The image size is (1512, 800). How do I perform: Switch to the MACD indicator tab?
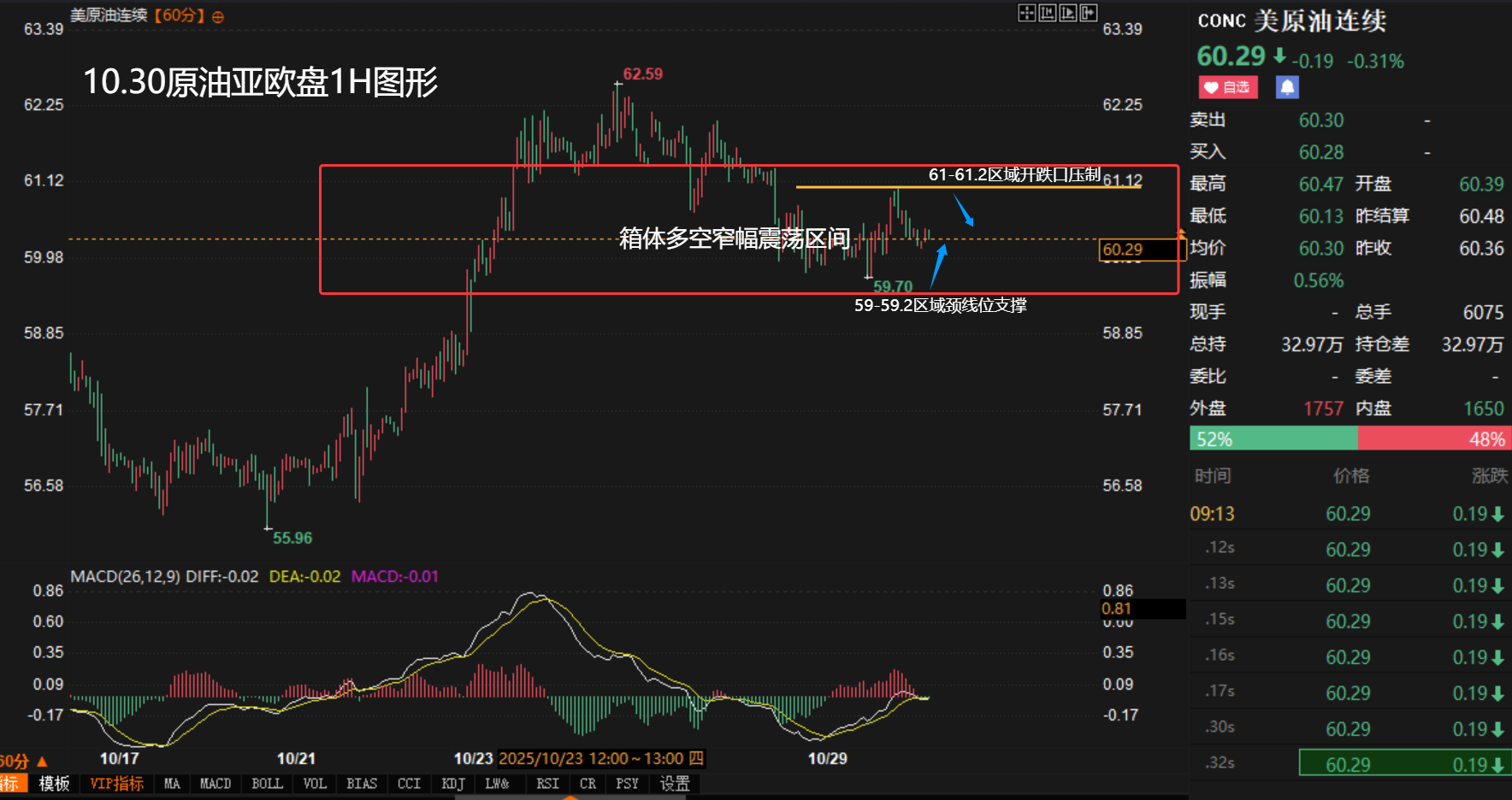point(216,784)
